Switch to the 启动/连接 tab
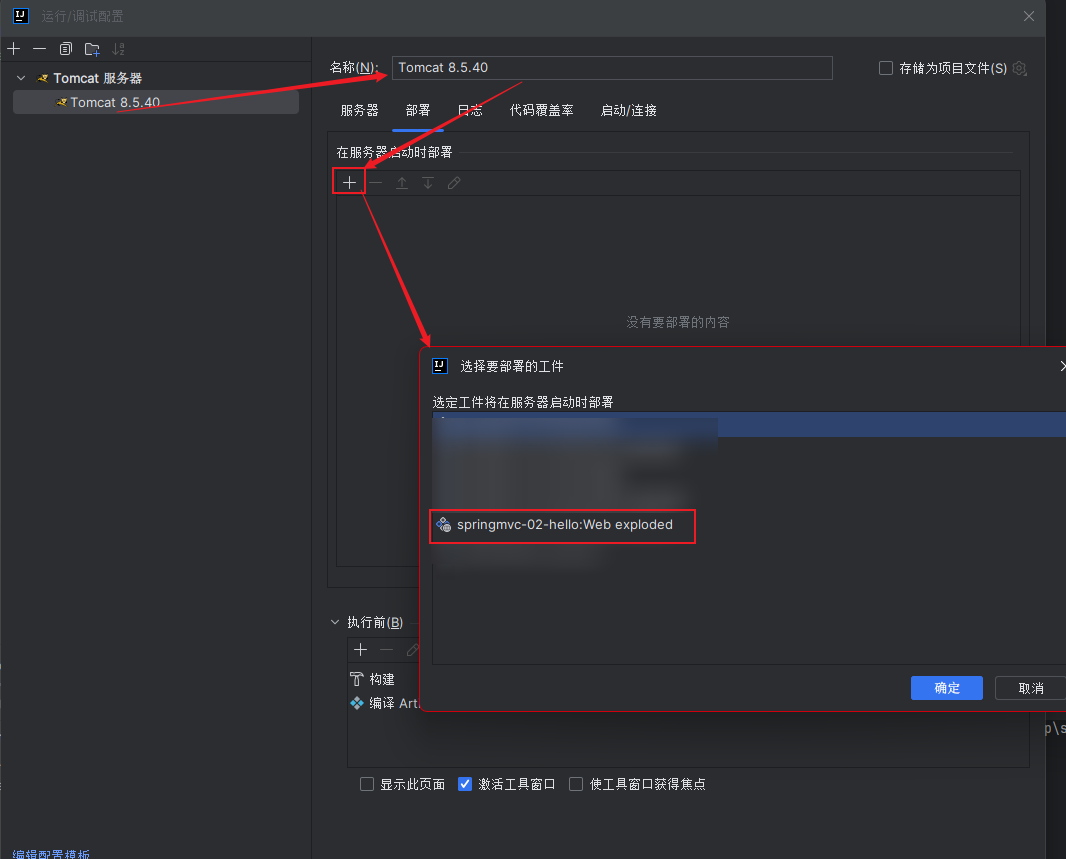 [628, 110]
